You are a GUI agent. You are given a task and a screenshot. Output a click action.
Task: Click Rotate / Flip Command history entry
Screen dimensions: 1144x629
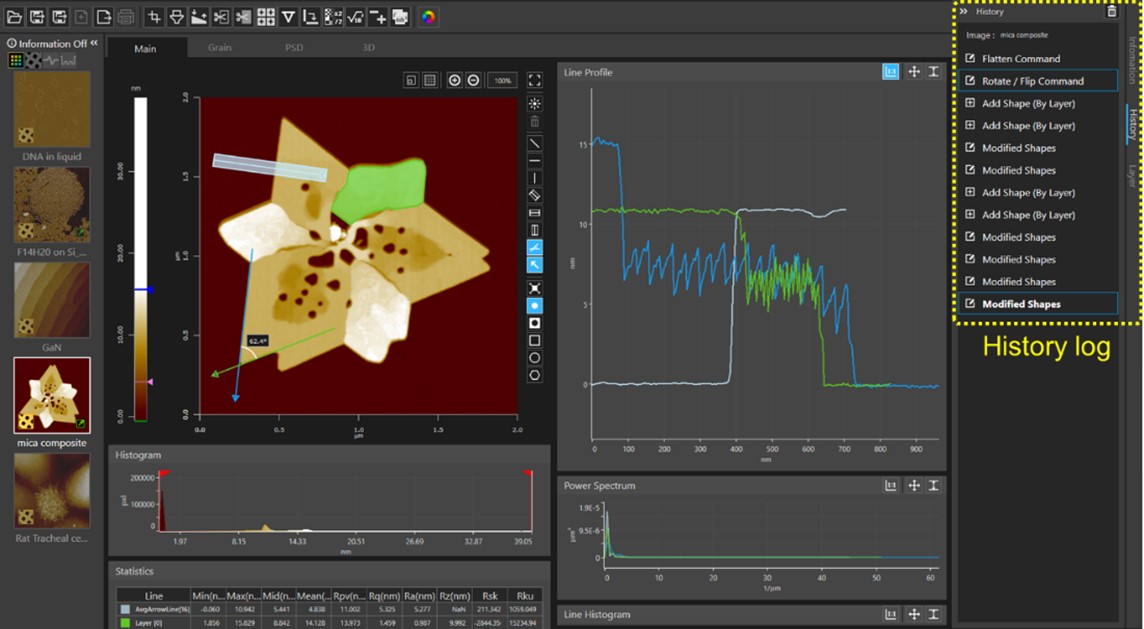[x=1032, y=81]
